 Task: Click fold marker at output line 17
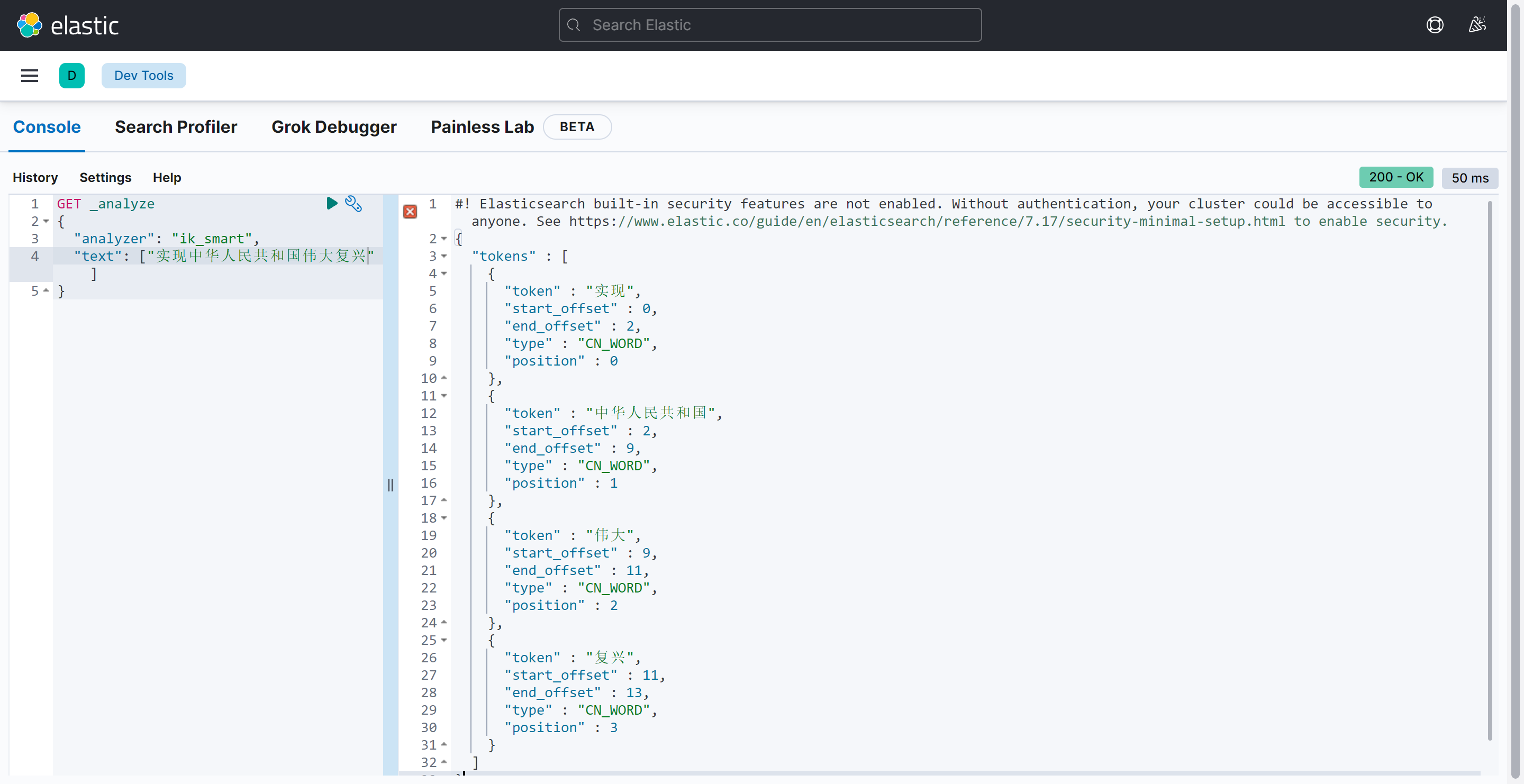(444, 500)
